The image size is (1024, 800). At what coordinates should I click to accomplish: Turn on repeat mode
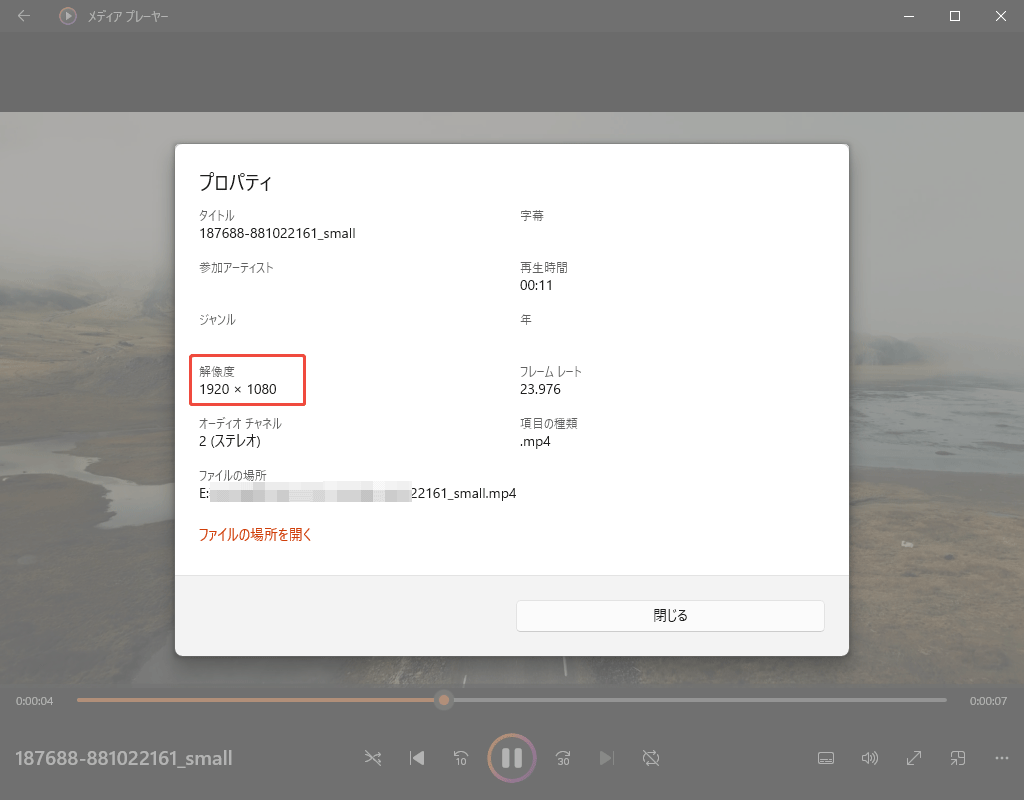(x=651, y=758)
